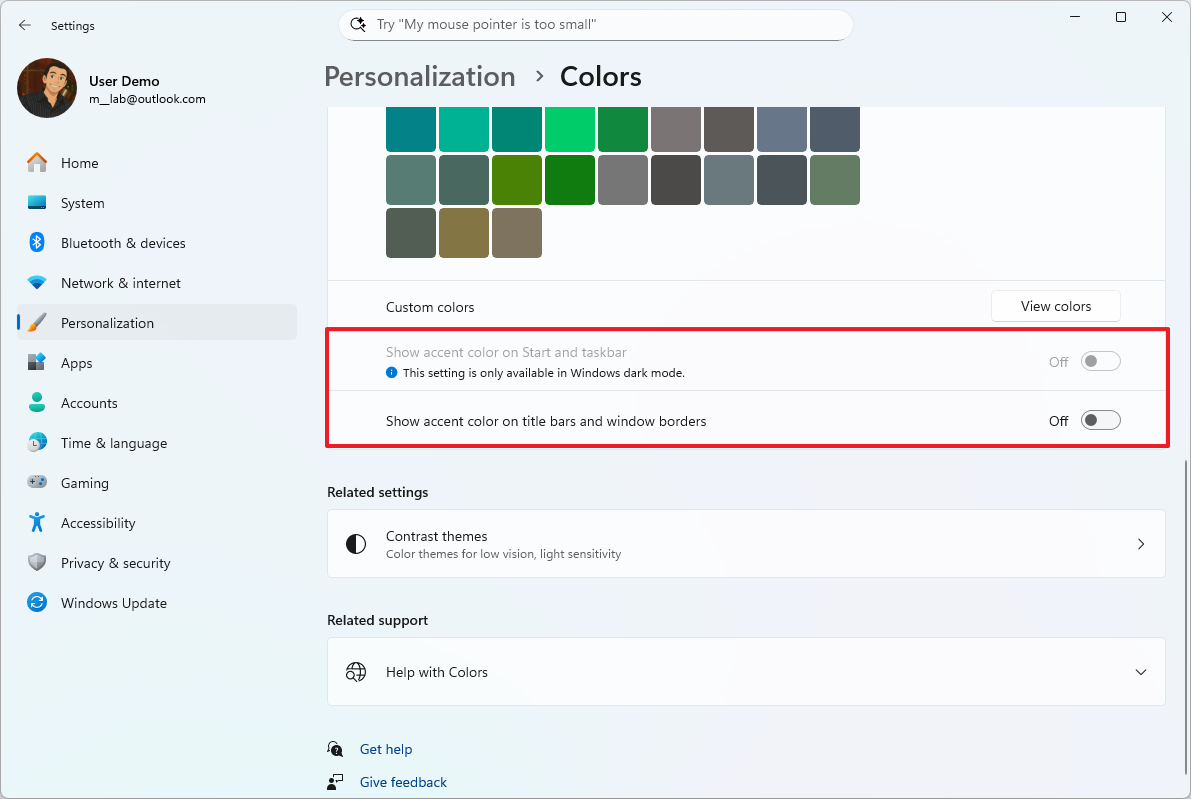1191x799 pixels.
Task: Enable accent color on title bars toggle
Action: (1100, 420)
